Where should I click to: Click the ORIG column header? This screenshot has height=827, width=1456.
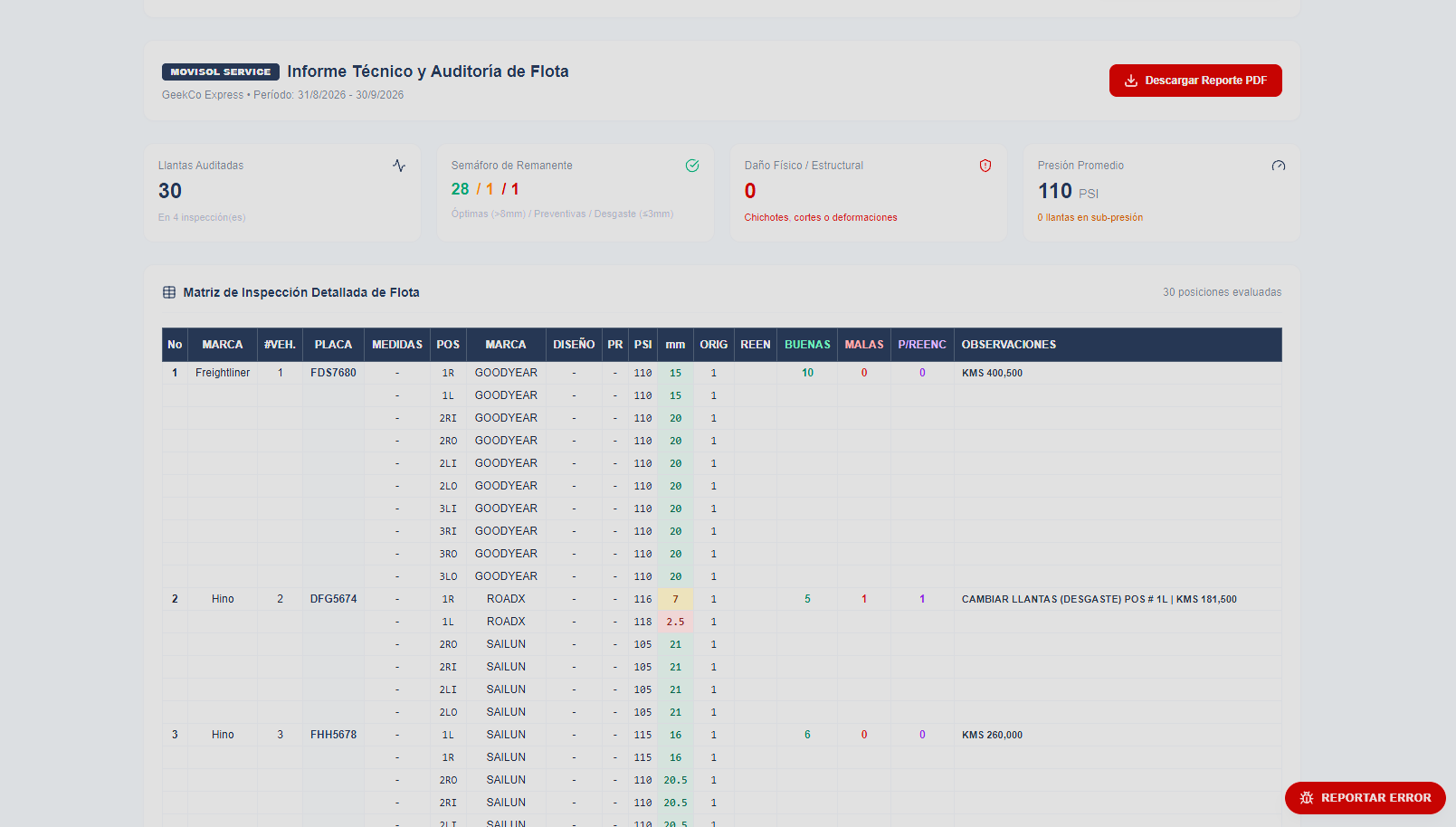pyautogui.click(x=713, y=345)
